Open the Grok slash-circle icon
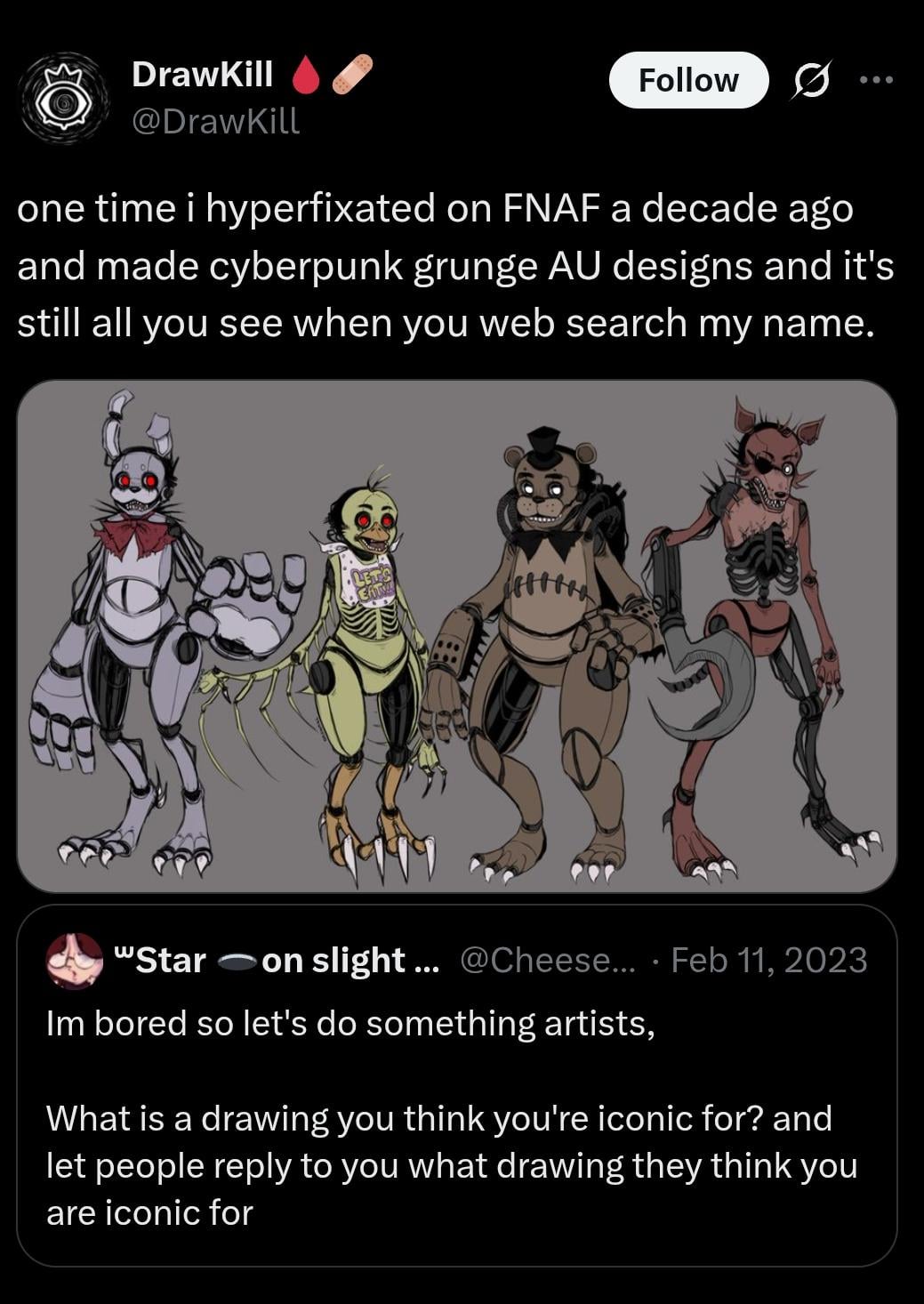 (x=812, y=81)
